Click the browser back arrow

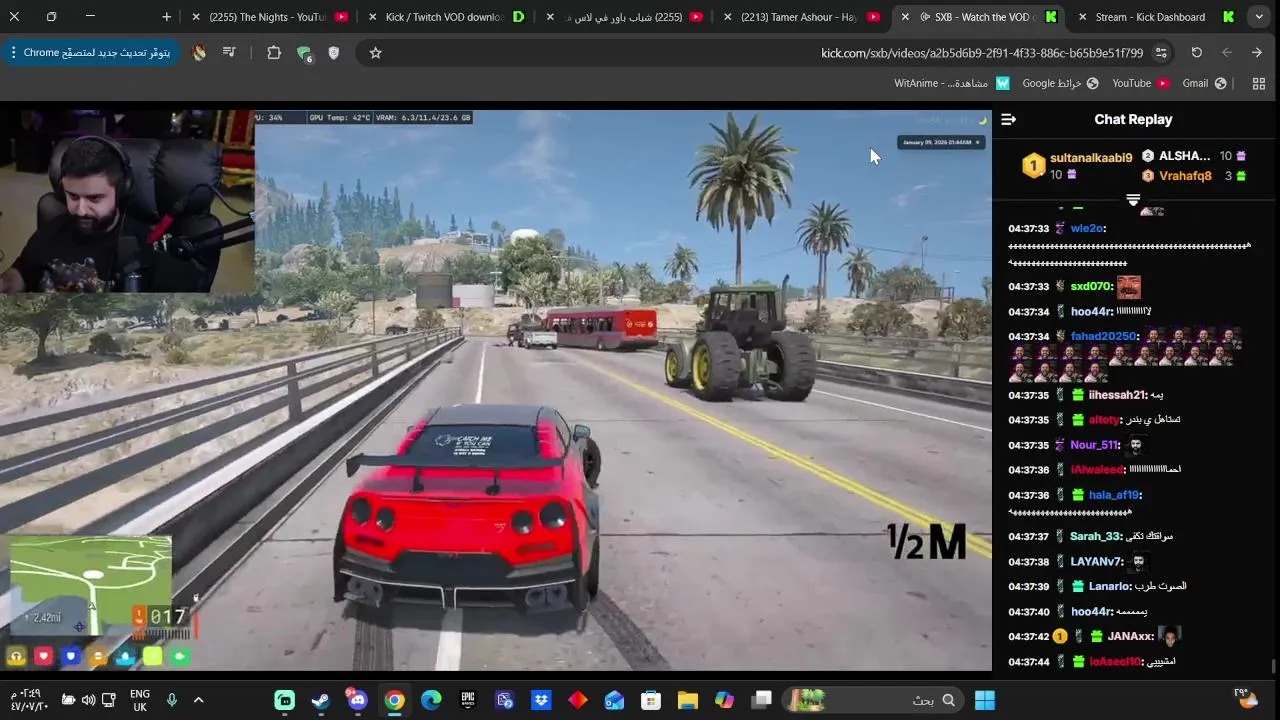point(1257,53)
